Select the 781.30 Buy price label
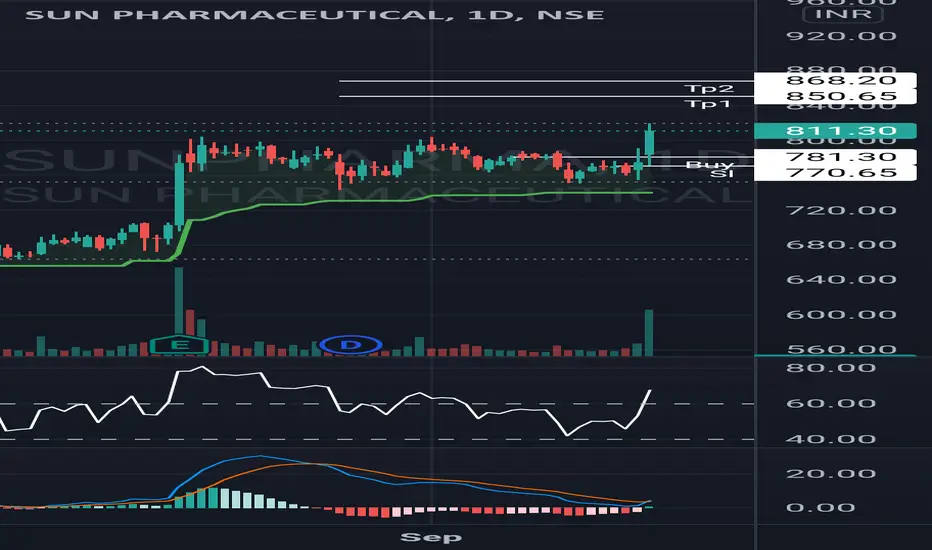Image resolution: width=932 pixels, height=550 pixels. 835,157
